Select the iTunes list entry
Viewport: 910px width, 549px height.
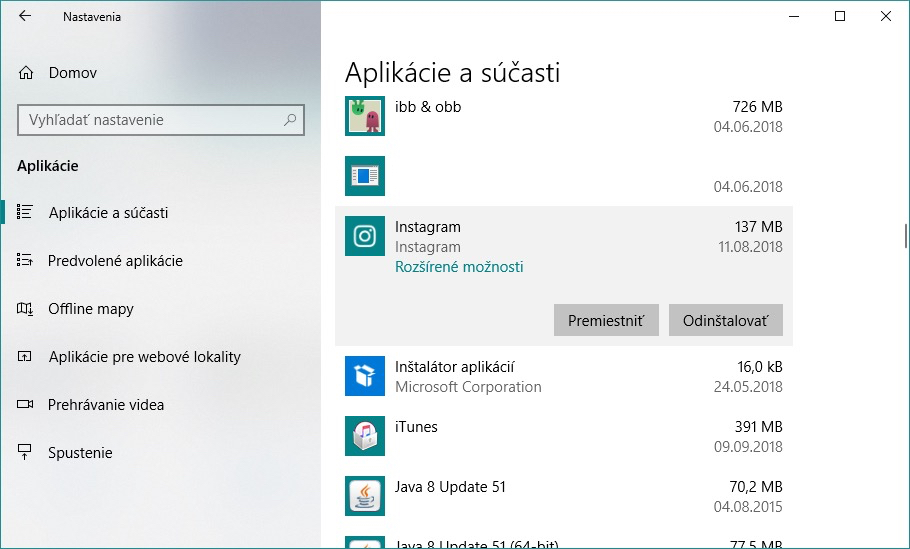point(564,436)
